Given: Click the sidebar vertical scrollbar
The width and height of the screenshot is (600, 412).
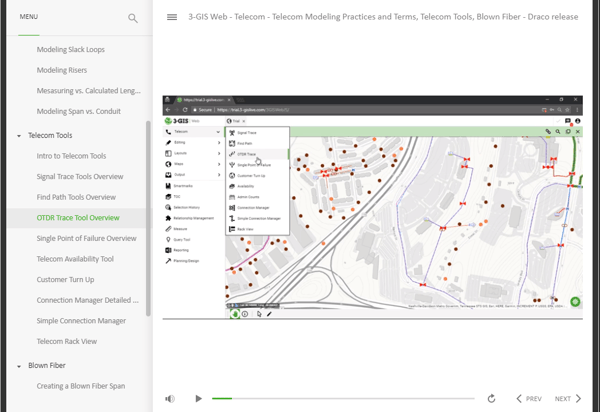Looking at the screenshot, I should coord(148,218).
